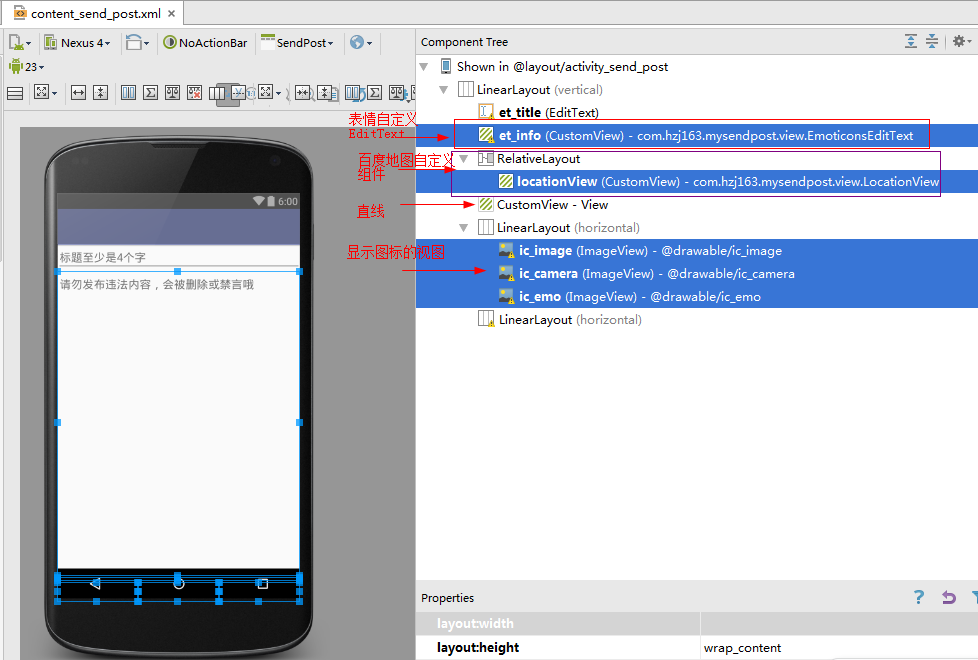
Task: Click the NoActionBar theme selector
Action: pyautogui.click(x=204, y=43)
